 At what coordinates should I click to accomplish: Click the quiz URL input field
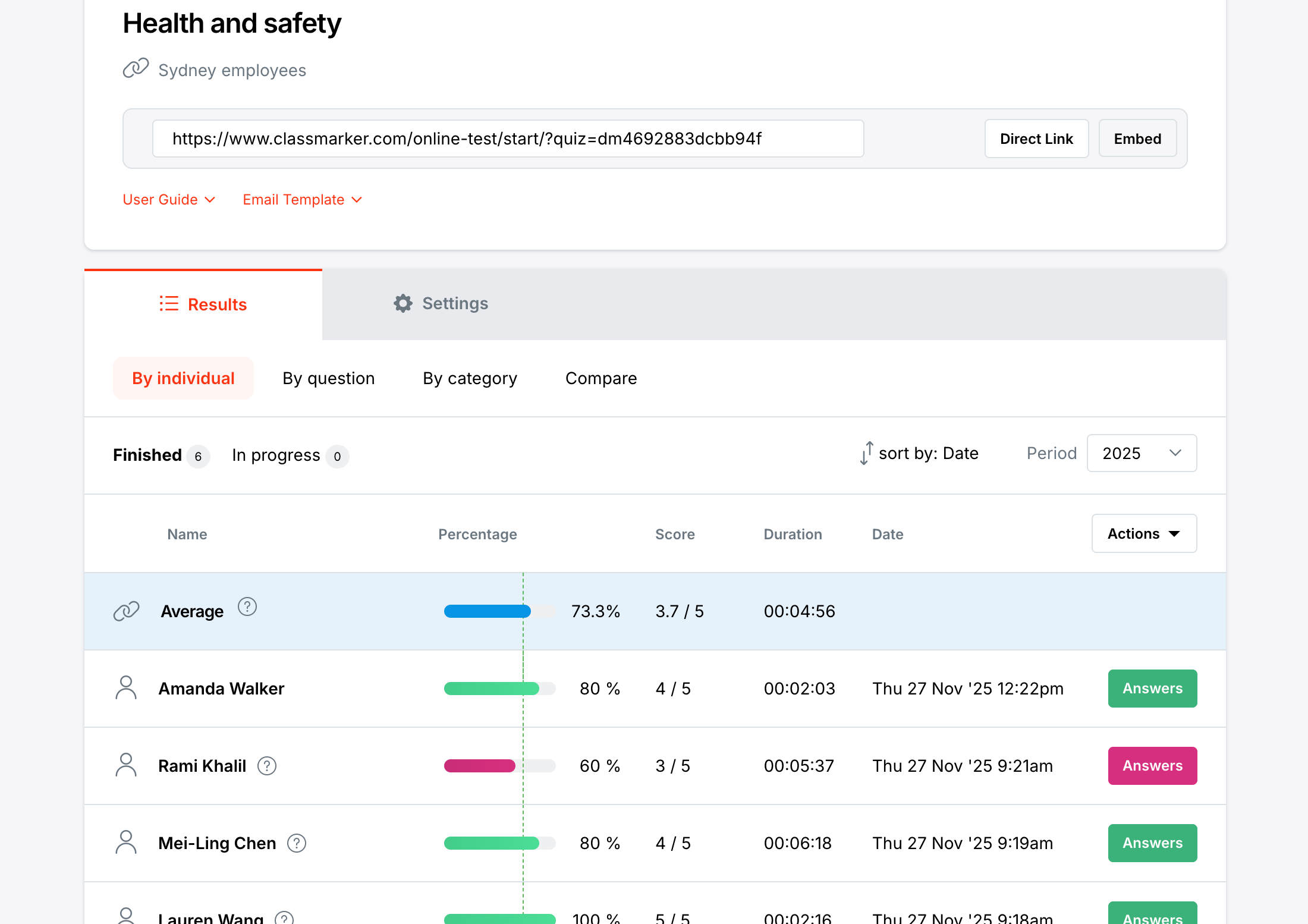508,139
